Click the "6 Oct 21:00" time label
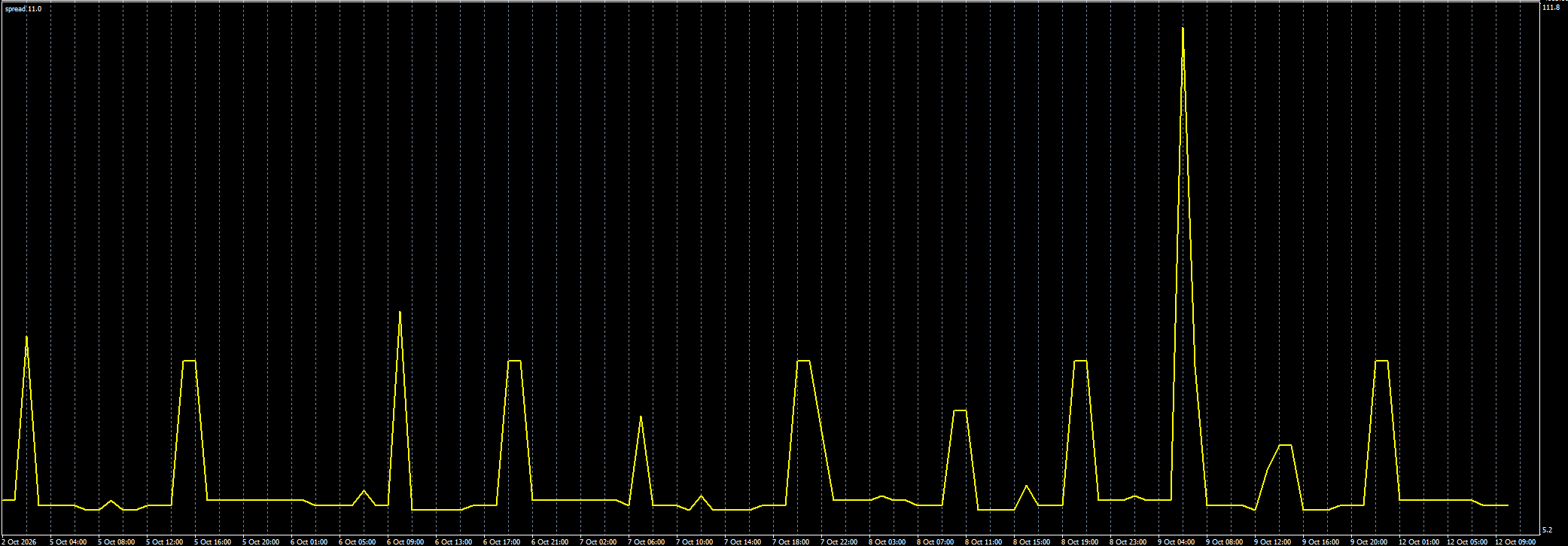Image resolution: width=1568 pixels, height=546 pixels. pyautogui.click(x=550, y=541)
